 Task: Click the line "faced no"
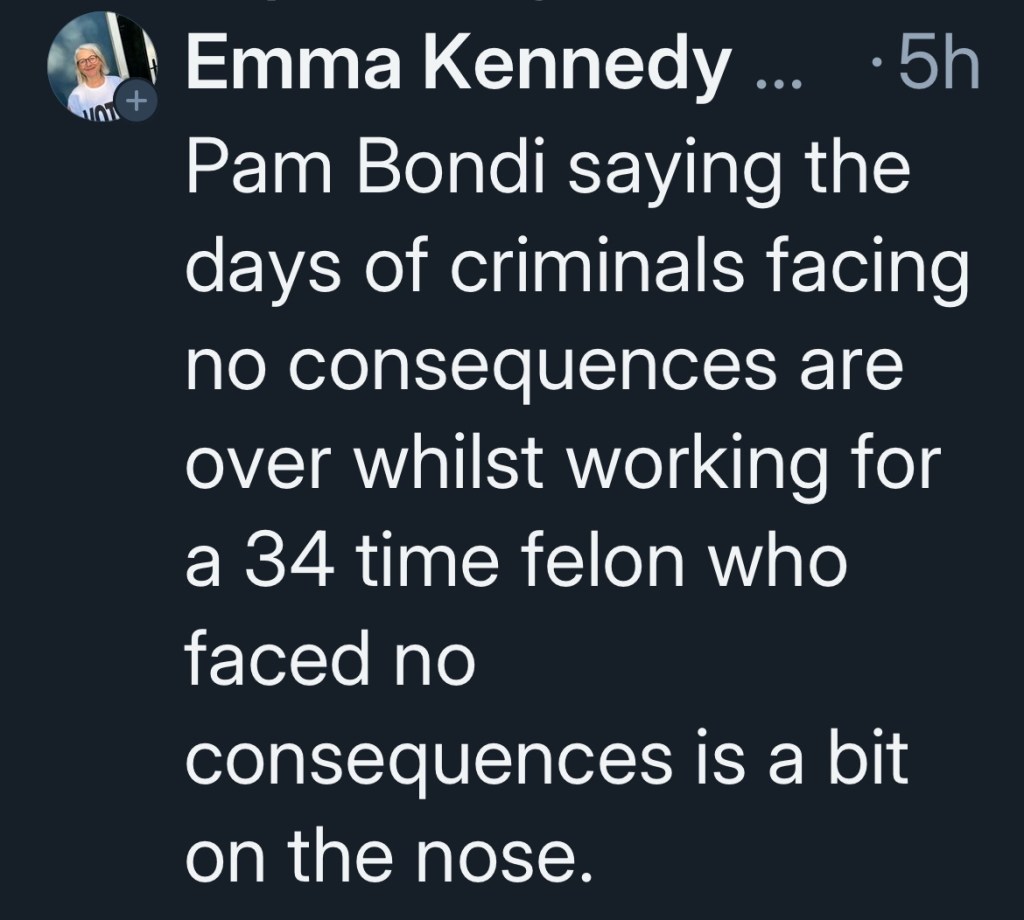(x=329, y=660)
